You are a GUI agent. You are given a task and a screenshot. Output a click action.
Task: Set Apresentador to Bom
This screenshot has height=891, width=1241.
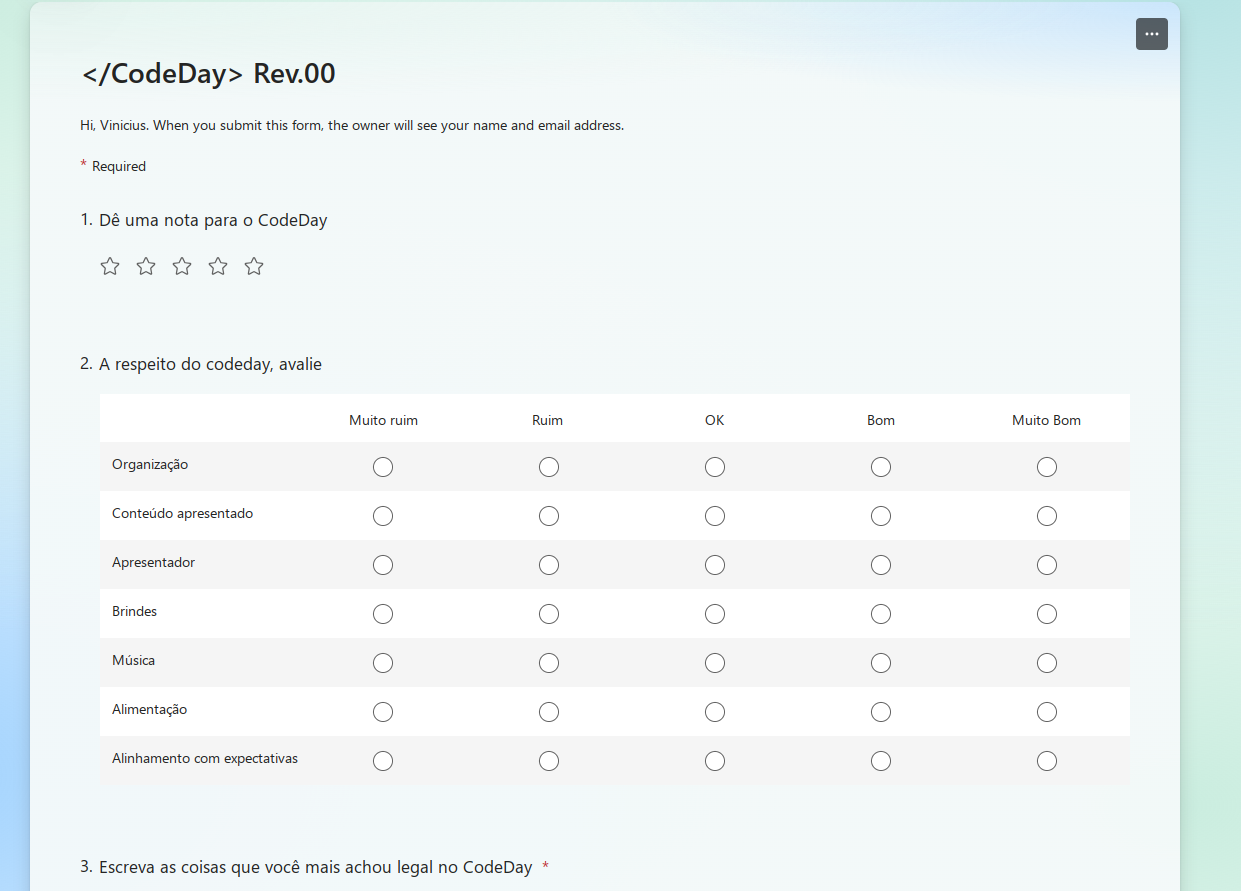point(881,565)
